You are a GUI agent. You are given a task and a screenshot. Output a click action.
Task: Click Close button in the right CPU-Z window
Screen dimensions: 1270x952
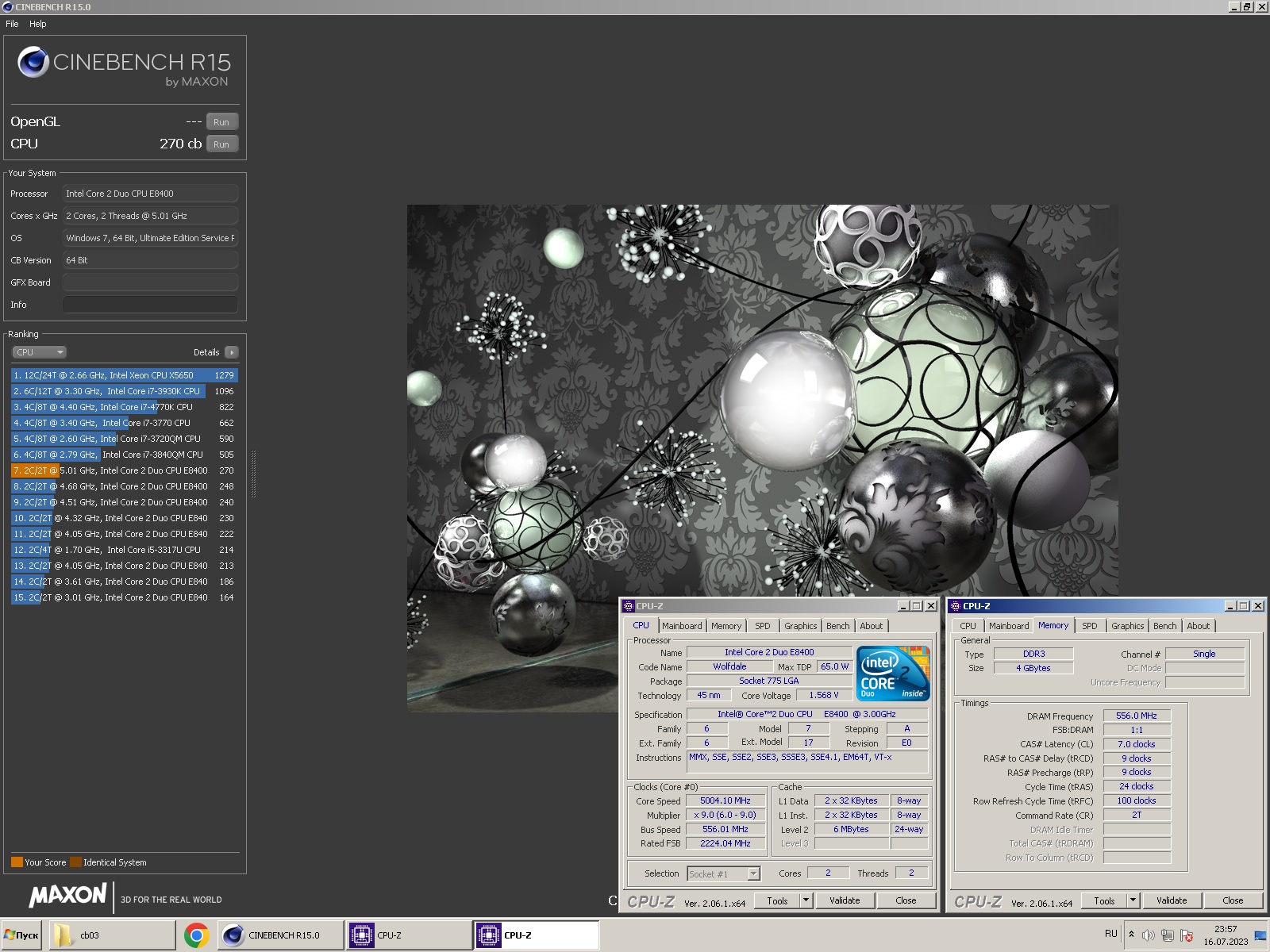(1233, 900)
